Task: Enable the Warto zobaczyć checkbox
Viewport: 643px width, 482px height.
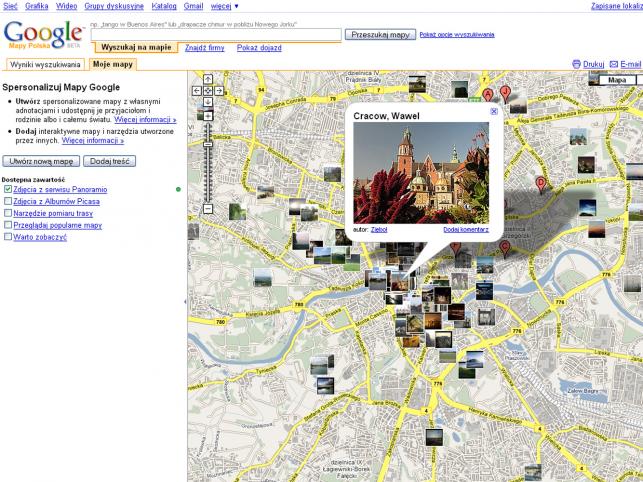Action: pos(8,237)
